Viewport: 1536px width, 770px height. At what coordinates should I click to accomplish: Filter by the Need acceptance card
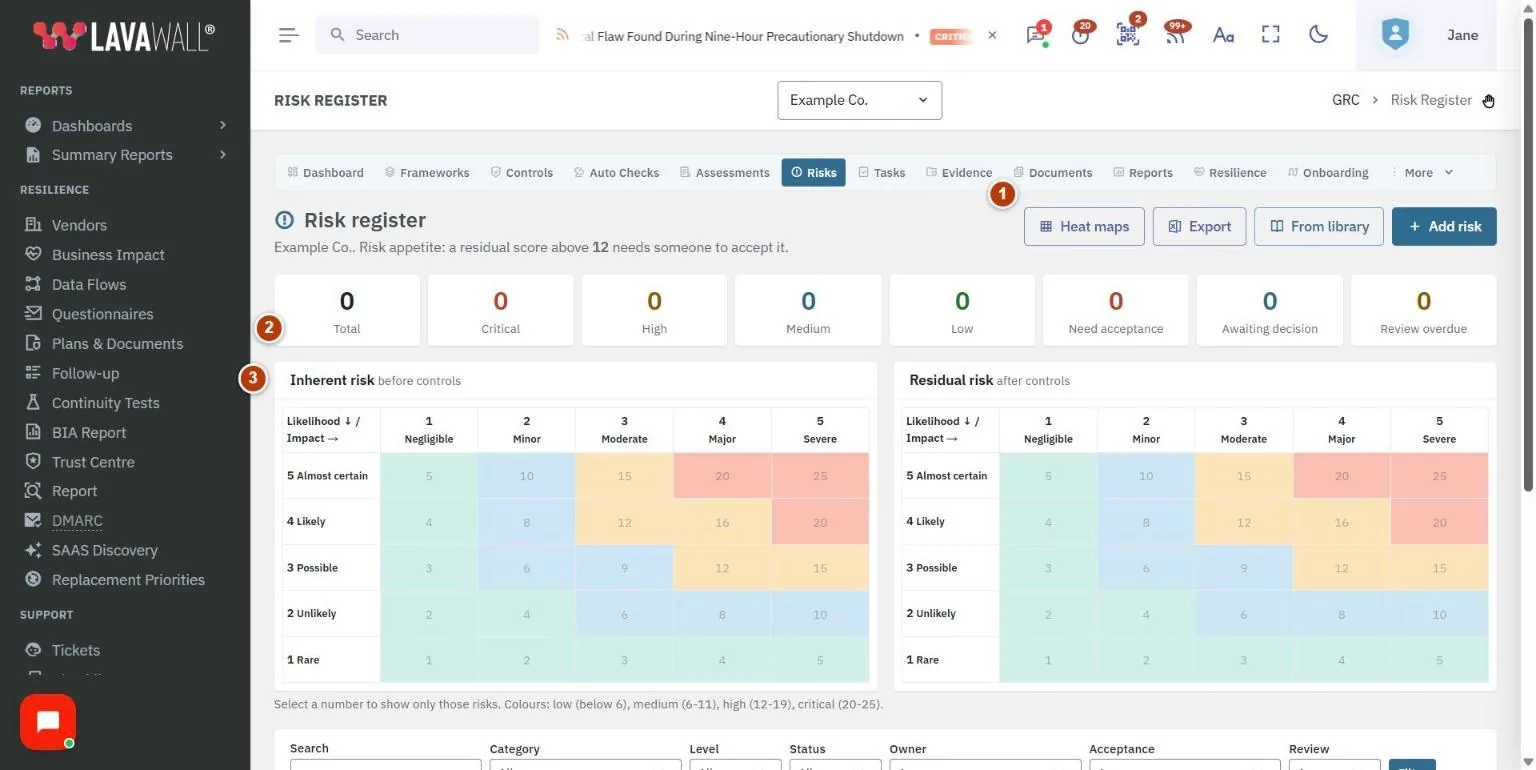coord(1116,311)
